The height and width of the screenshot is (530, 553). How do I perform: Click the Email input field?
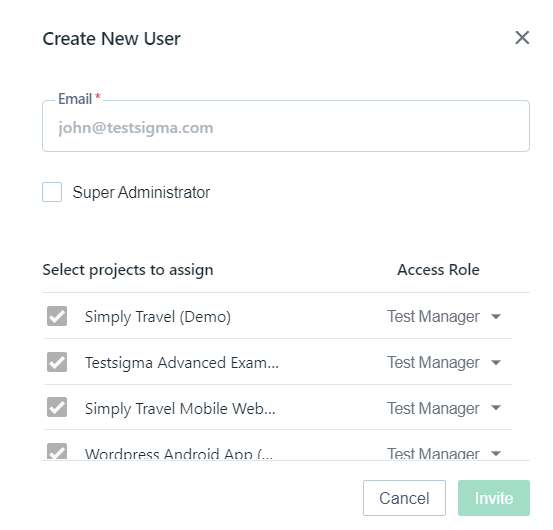point(286,126)
